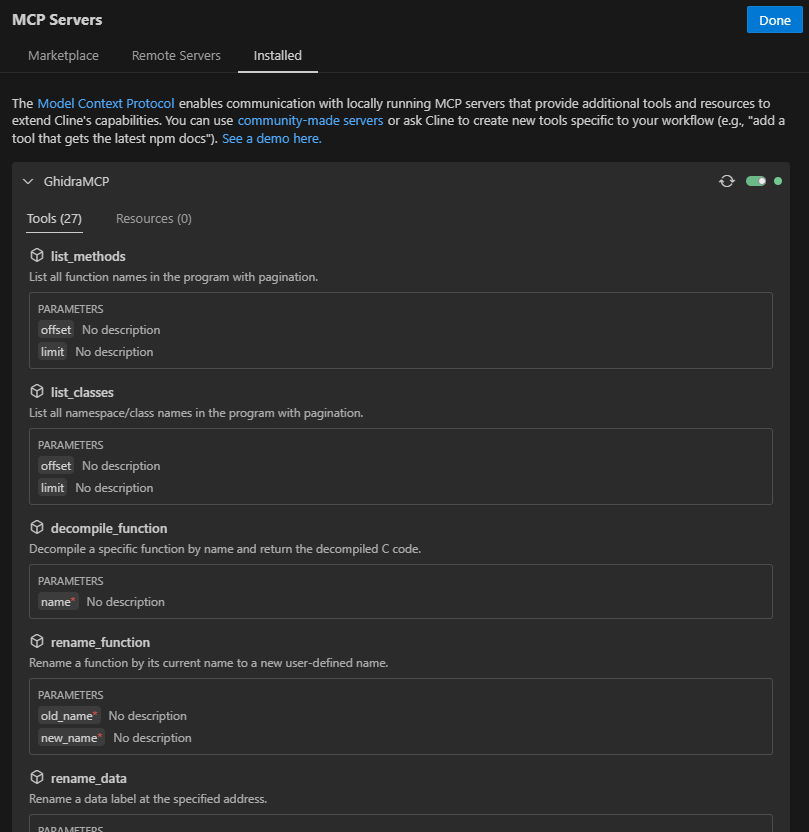809x832 pixels.
Task: Follow the community-made servers link
Action: (x=310, y=121)
